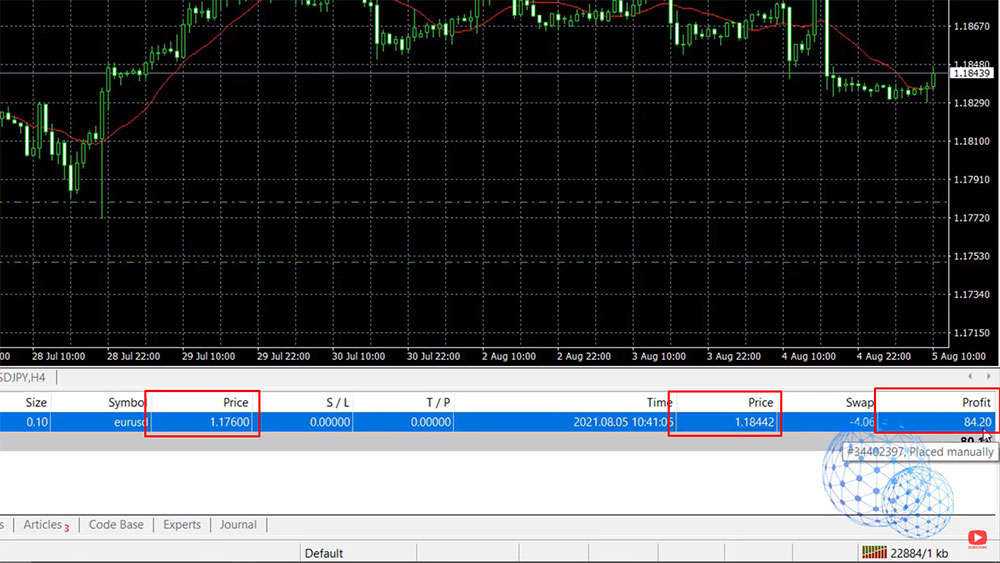This screenshot has height=563, width=1000.
Task: Click the red YouTube subscribe icon
Action: tap(977, 539)
